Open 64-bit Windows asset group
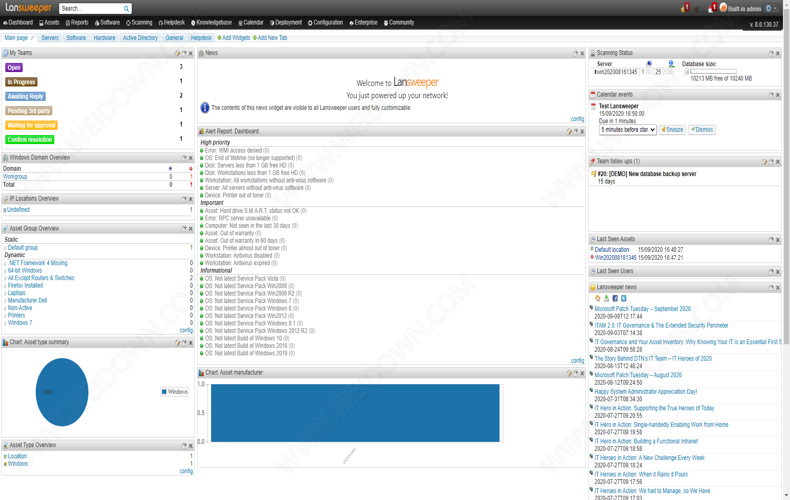Screen dimensions: 790x500 click(25, 271)
